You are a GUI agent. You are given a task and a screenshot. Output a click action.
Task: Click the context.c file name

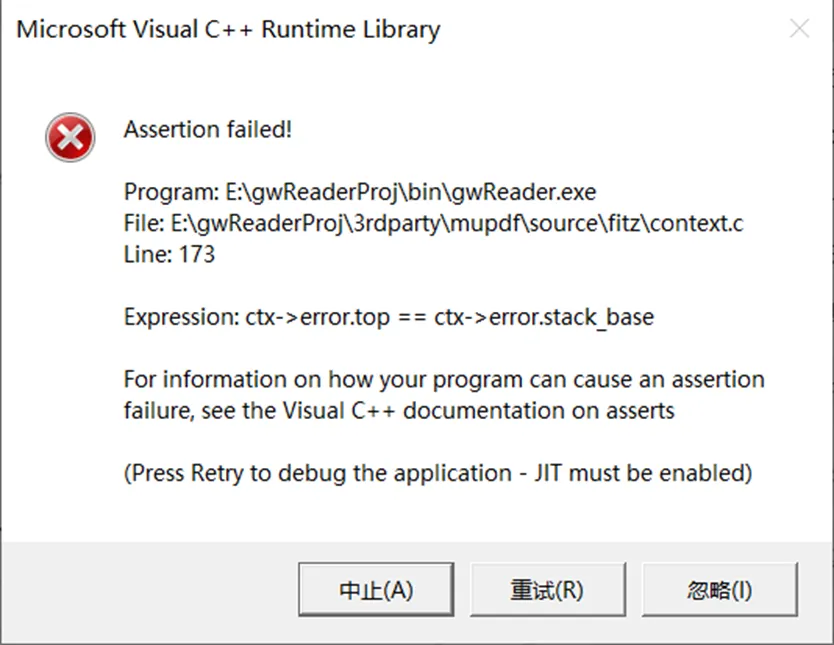point(696,223)
